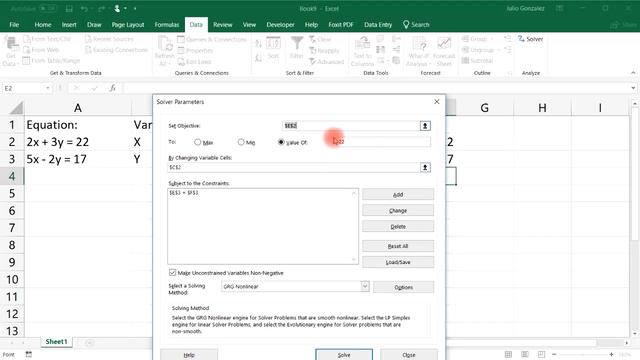640x360 pixels.
Task: Open the Ungroup outline command
Action: point(481,50)
